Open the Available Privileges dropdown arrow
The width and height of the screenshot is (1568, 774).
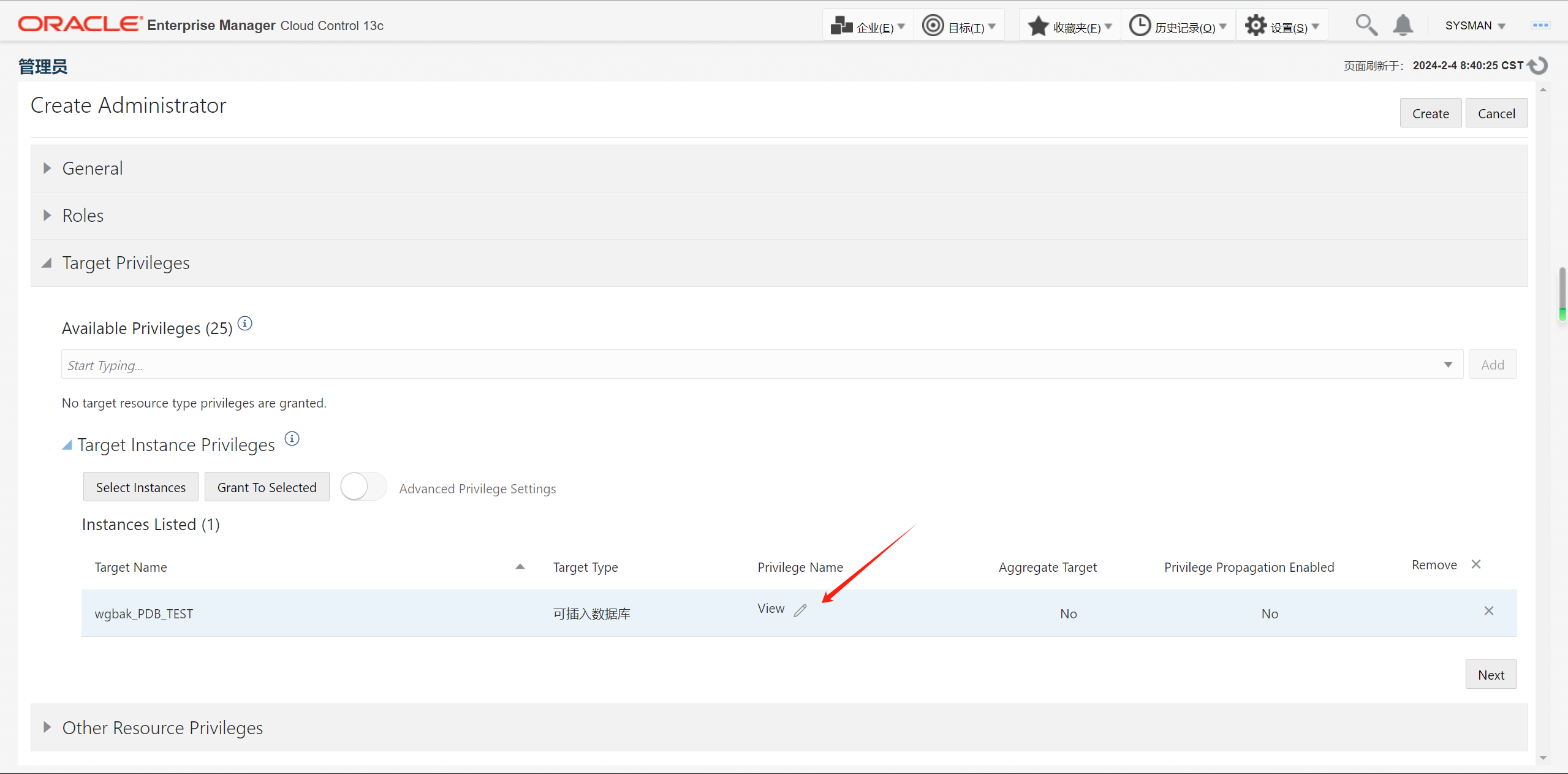point(1448,365)
